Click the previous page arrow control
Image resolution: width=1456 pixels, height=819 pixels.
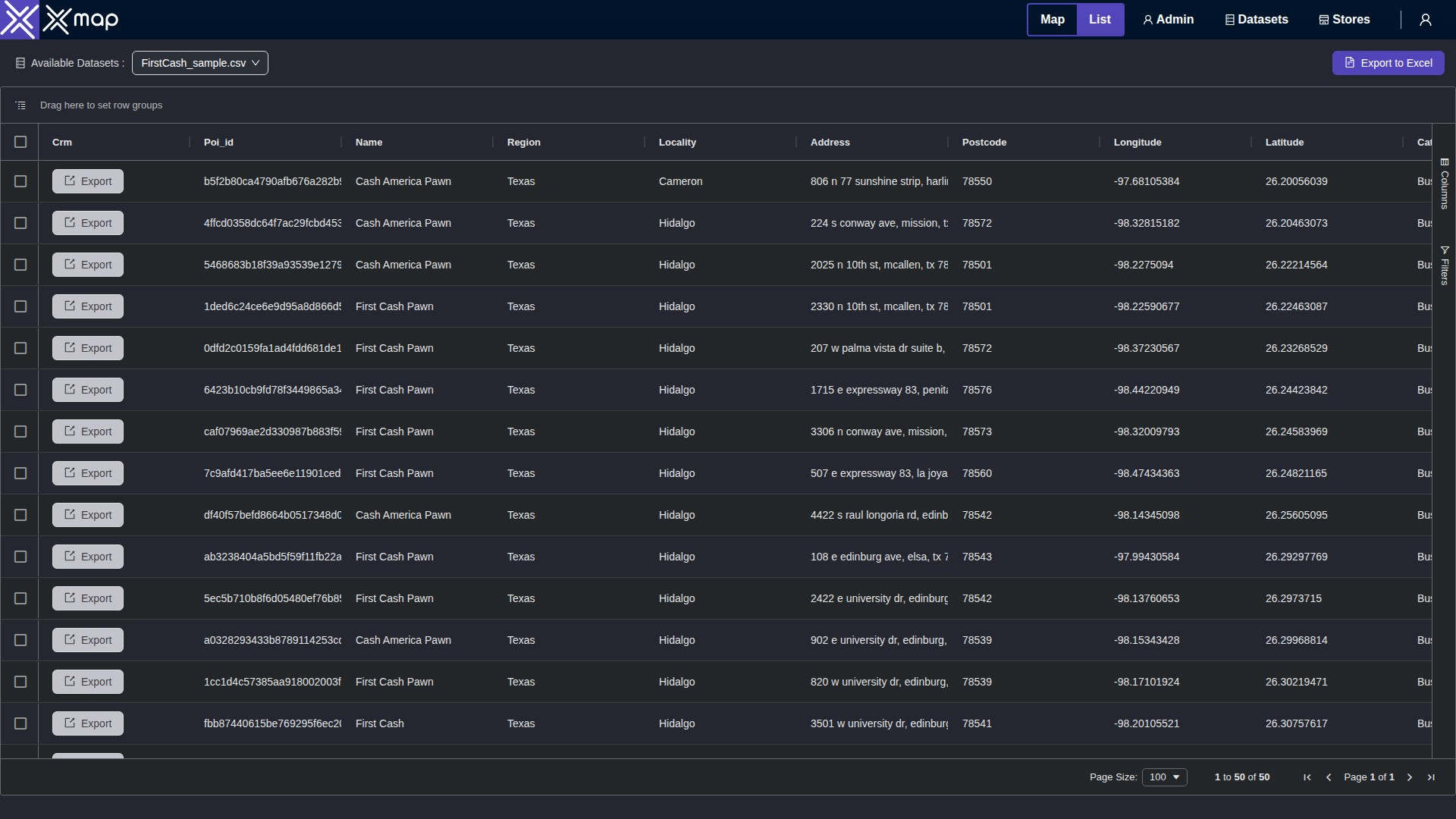[1329, 777]
